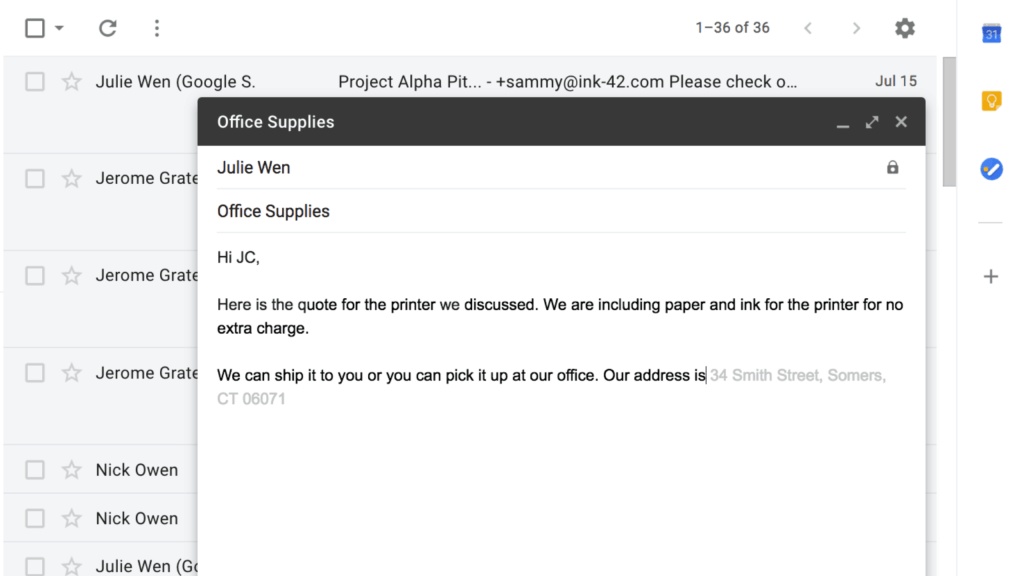Open the More options three-dot menu
Screen dimensions: 1024x576
(156, 28)
